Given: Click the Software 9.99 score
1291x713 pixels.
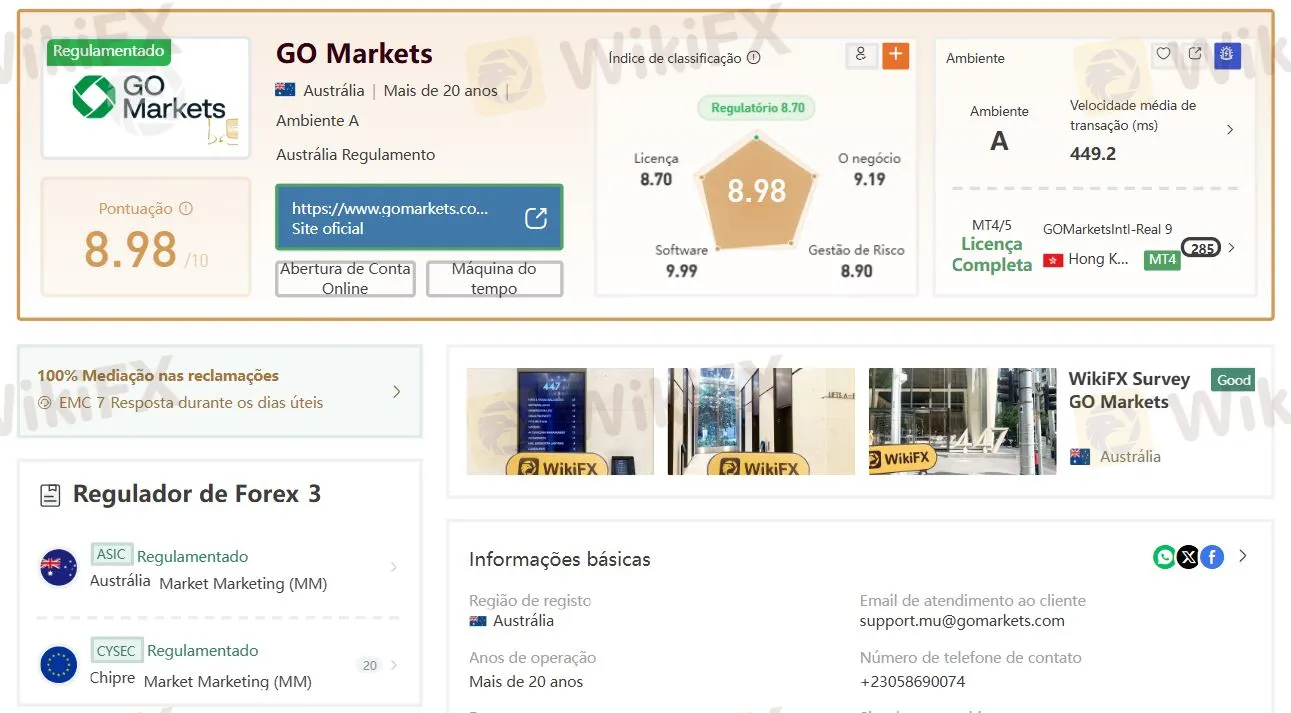Looking at the screenshot, I should (682, 261).
